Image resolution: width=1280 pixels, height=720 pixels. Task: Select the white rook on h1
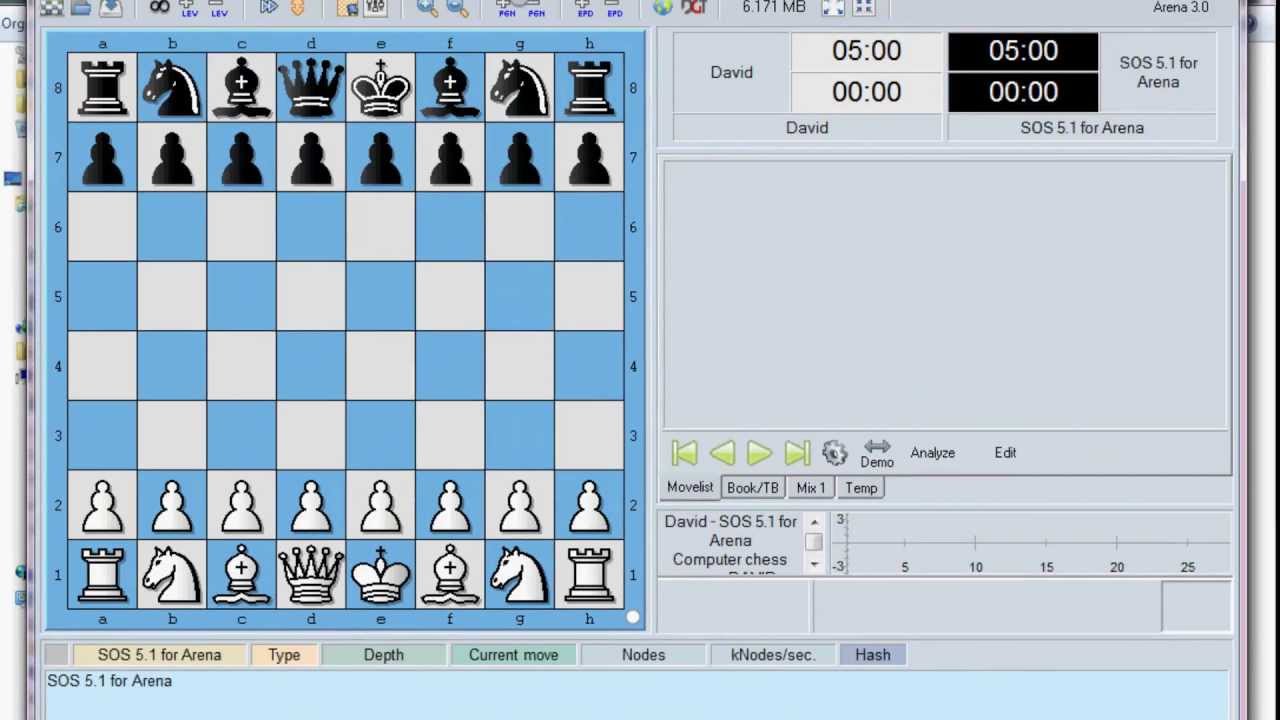tap(589, 574)
